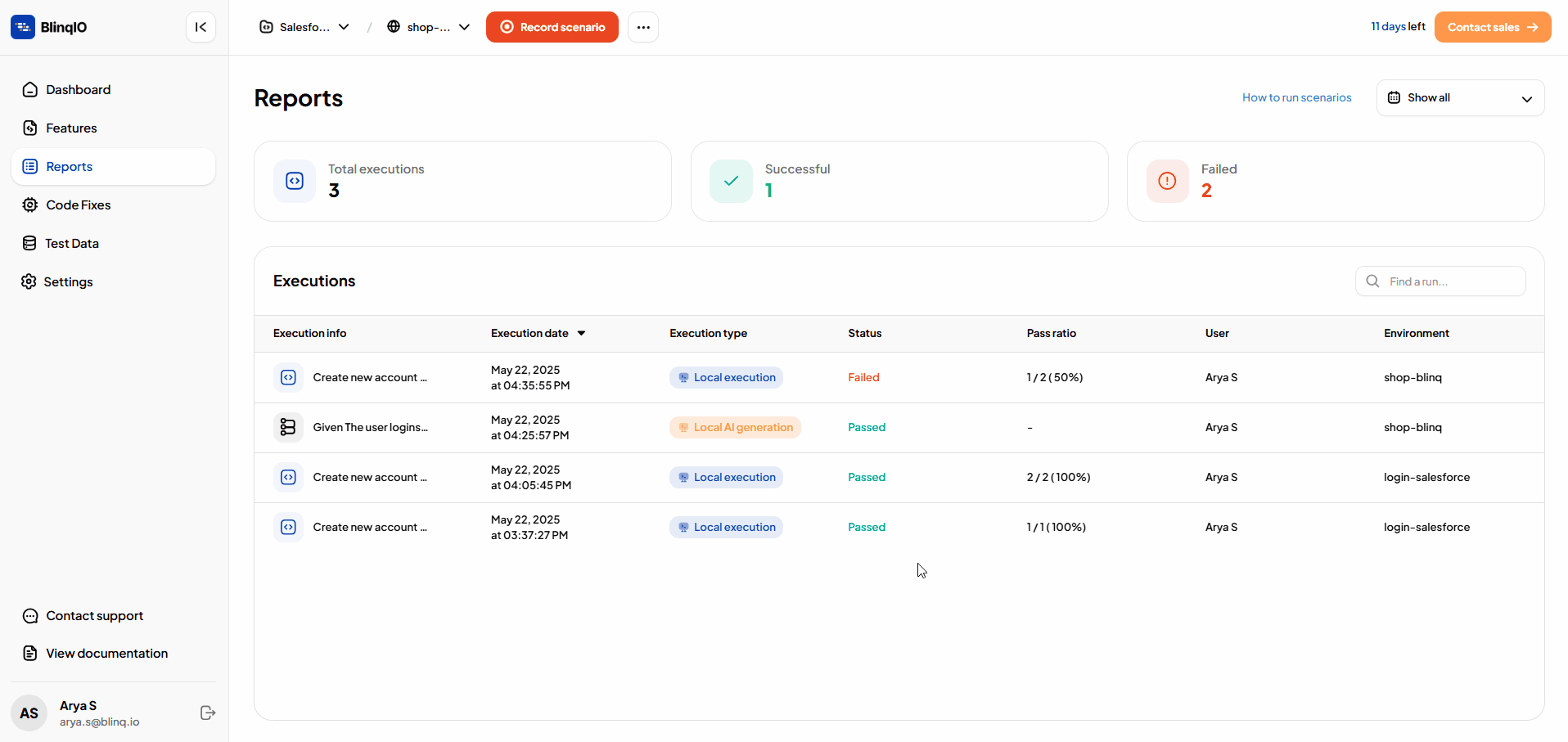Click the BlinqIO logo icon
Viewport: 1568px width, 742px height.
(x=23, y=27)
